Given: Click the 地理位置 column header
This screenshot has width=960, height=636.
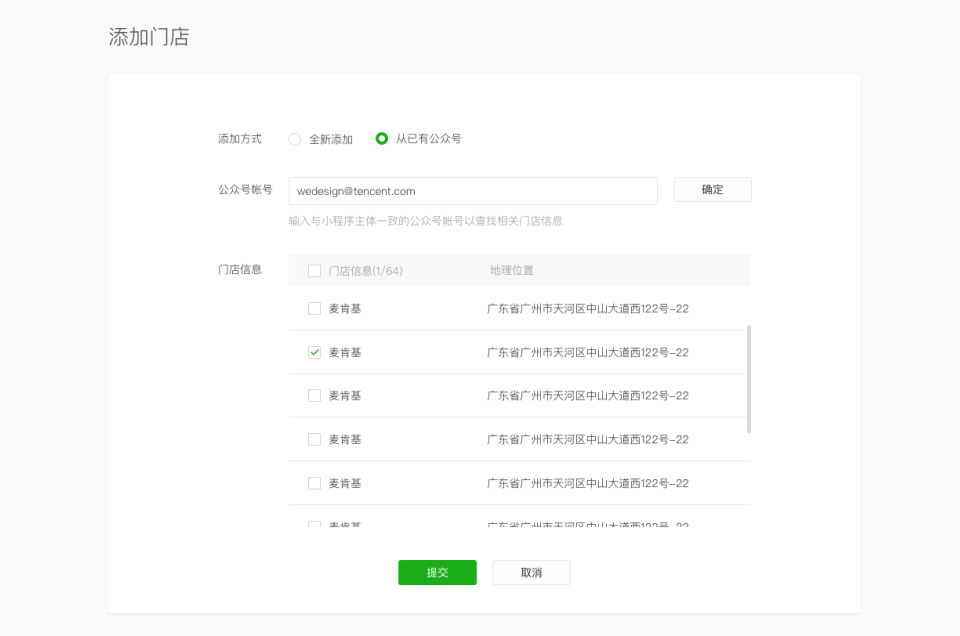Looking at the screenshot, I should pyautogui.click(x=511, y=271).
